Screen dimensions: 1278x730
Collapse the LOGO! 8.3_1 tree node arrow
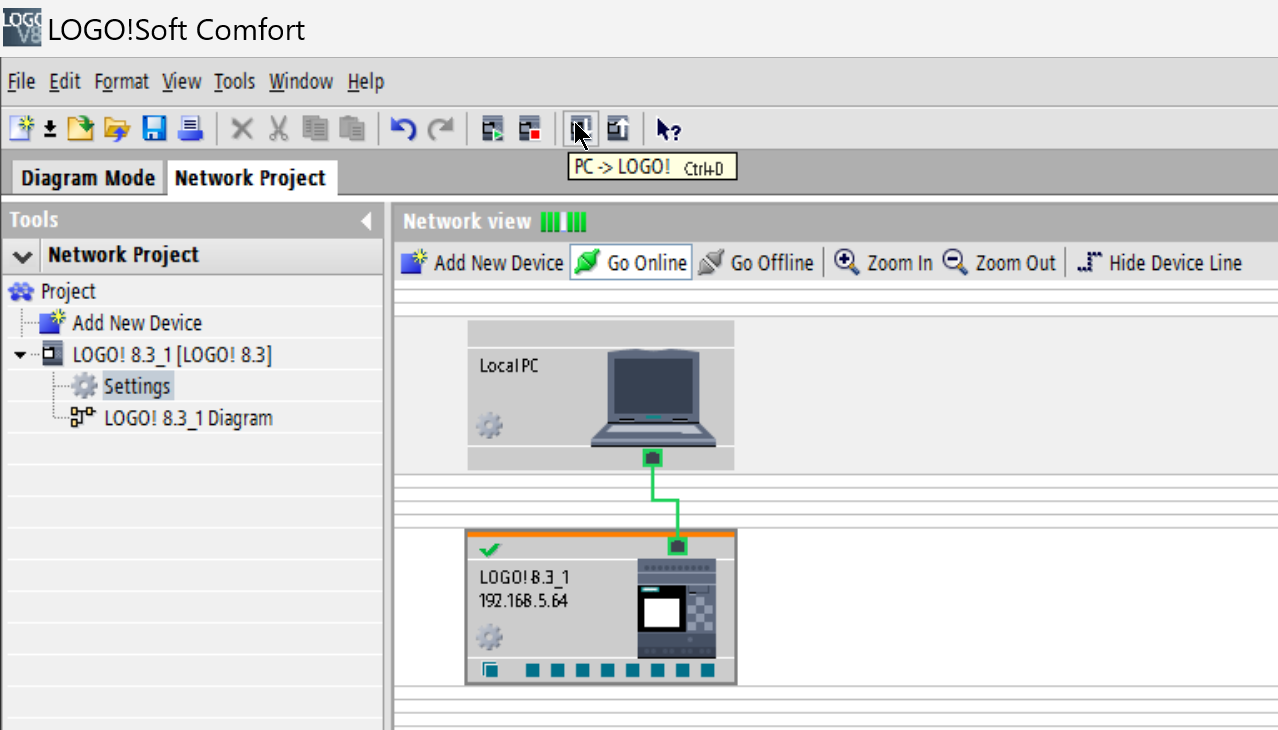pos(21,356)
